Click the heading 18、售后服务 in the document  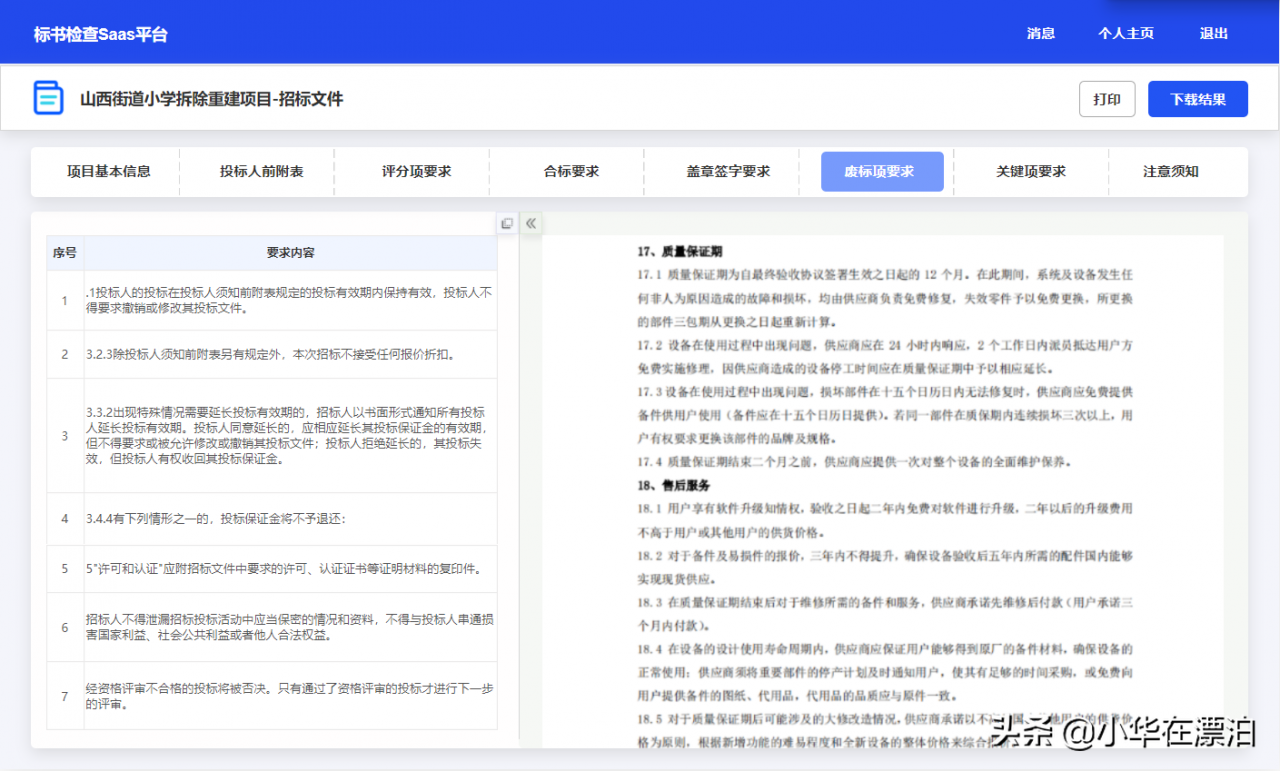(x=673, y=485)
